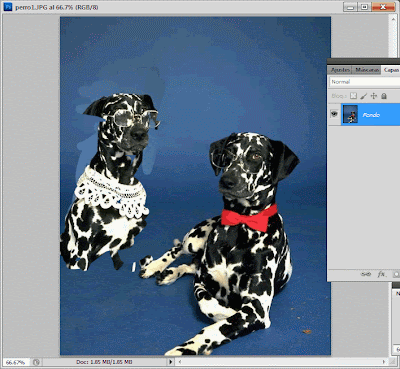Select the Fondo layer thumbnail
The image size is (400, 369).
click(350, 114)
